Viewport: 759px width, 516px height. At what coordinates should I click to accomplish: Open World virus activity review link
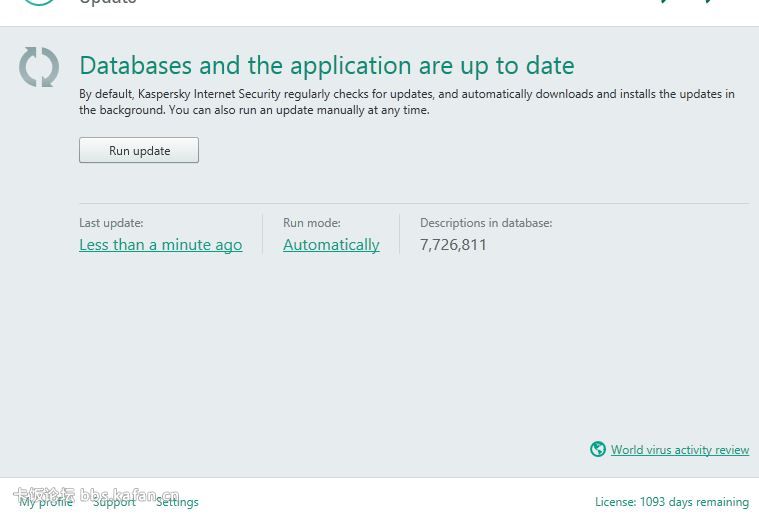680,450
